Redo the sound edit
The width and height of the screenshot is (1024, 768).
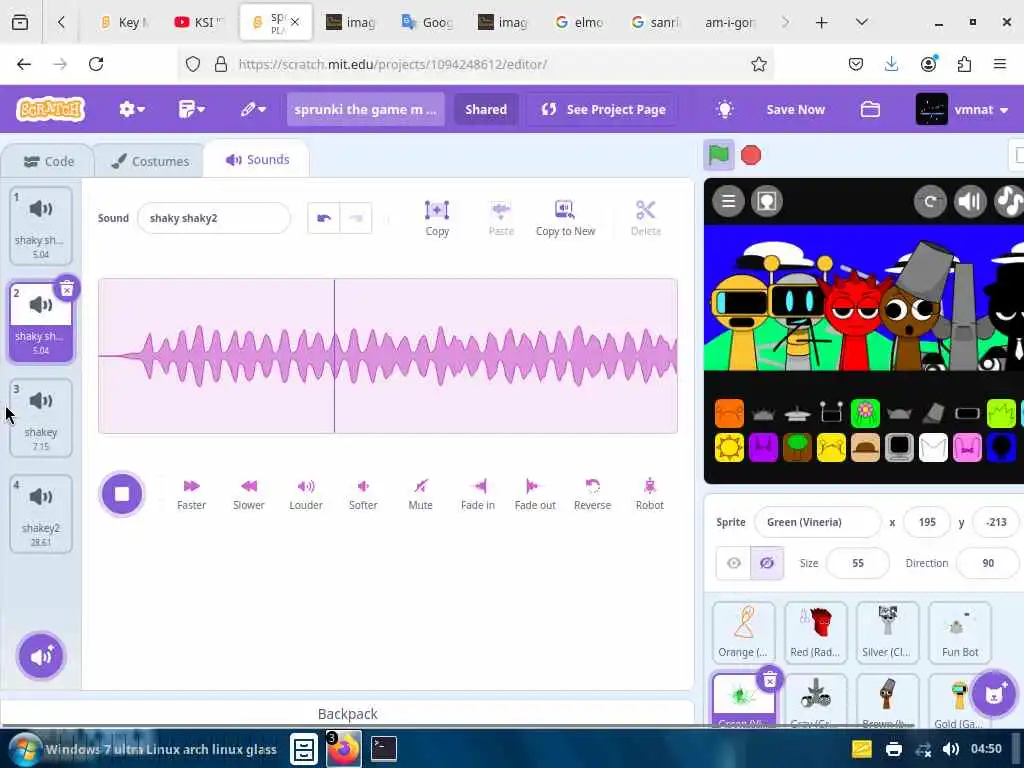click(x=356, y=218)
